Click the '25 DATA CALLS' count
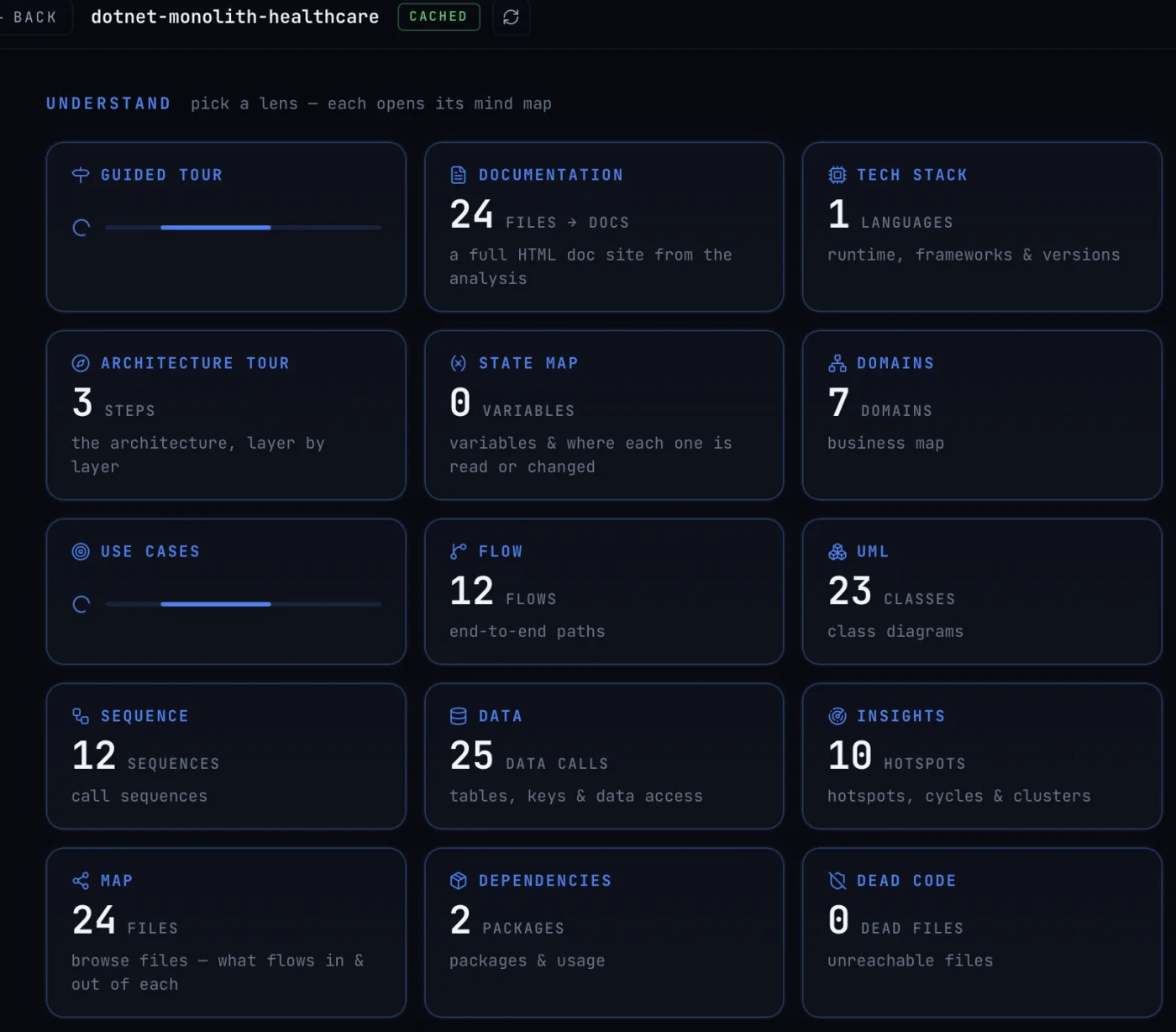1176x1032 pixels. [x=529, y=756]
